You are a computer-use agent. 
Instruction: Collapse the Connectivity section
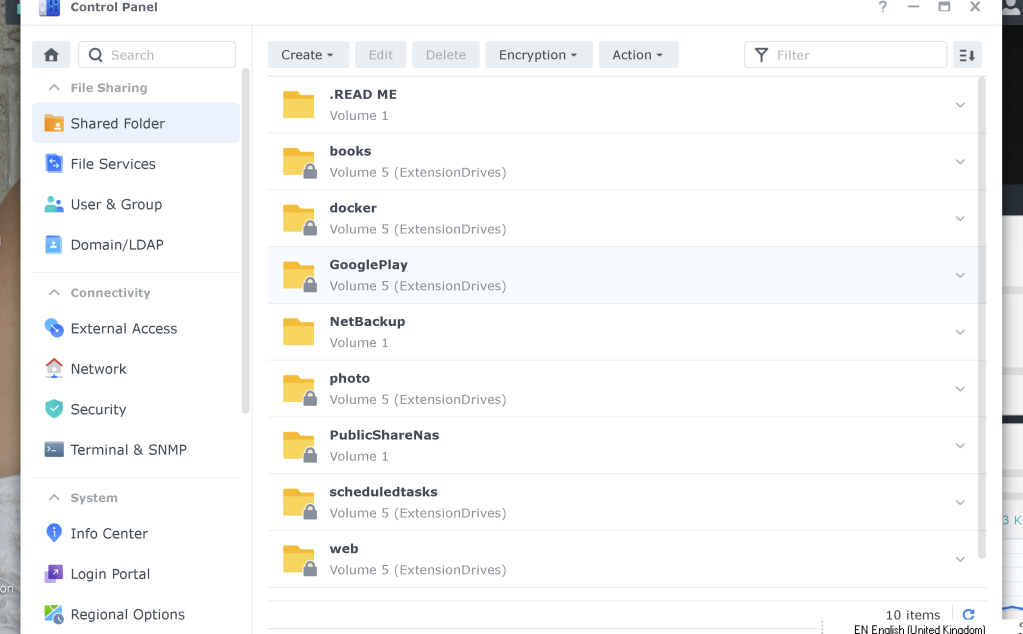point(54,292)
